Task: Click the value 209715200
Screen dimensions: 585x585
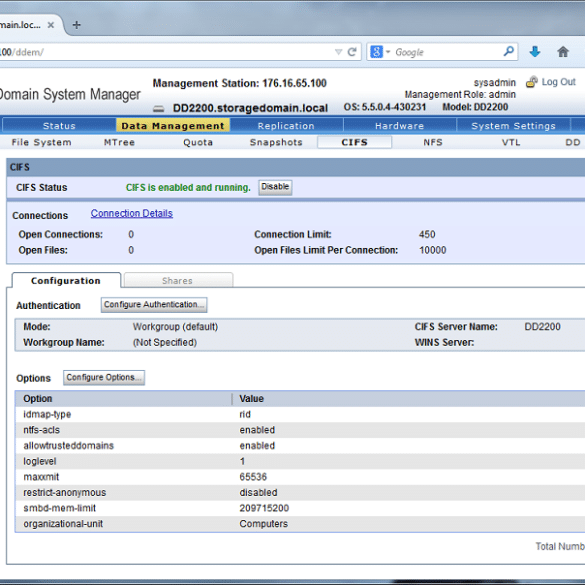Action: click(x=264, y=508)
